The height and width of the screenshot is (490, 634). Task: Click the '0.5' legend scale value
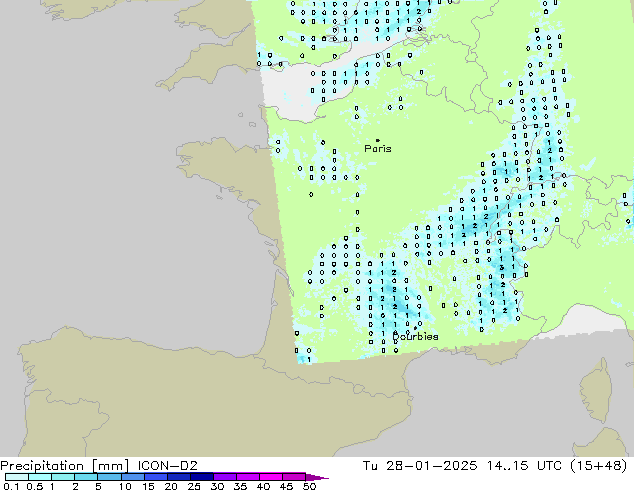[x=35, y=486]
